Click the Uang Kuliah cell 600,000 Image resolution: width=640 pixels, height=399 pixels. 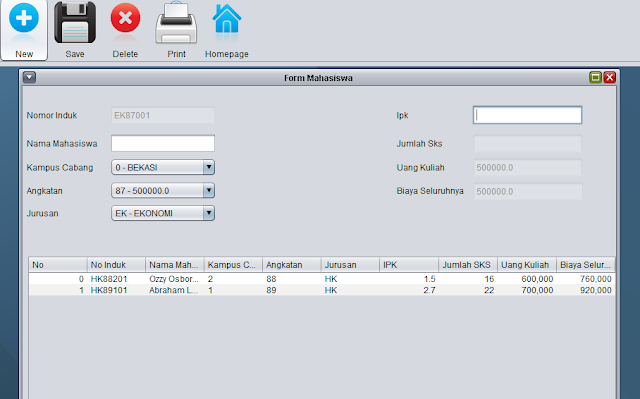pyautogui.click(x=527, y=279)
